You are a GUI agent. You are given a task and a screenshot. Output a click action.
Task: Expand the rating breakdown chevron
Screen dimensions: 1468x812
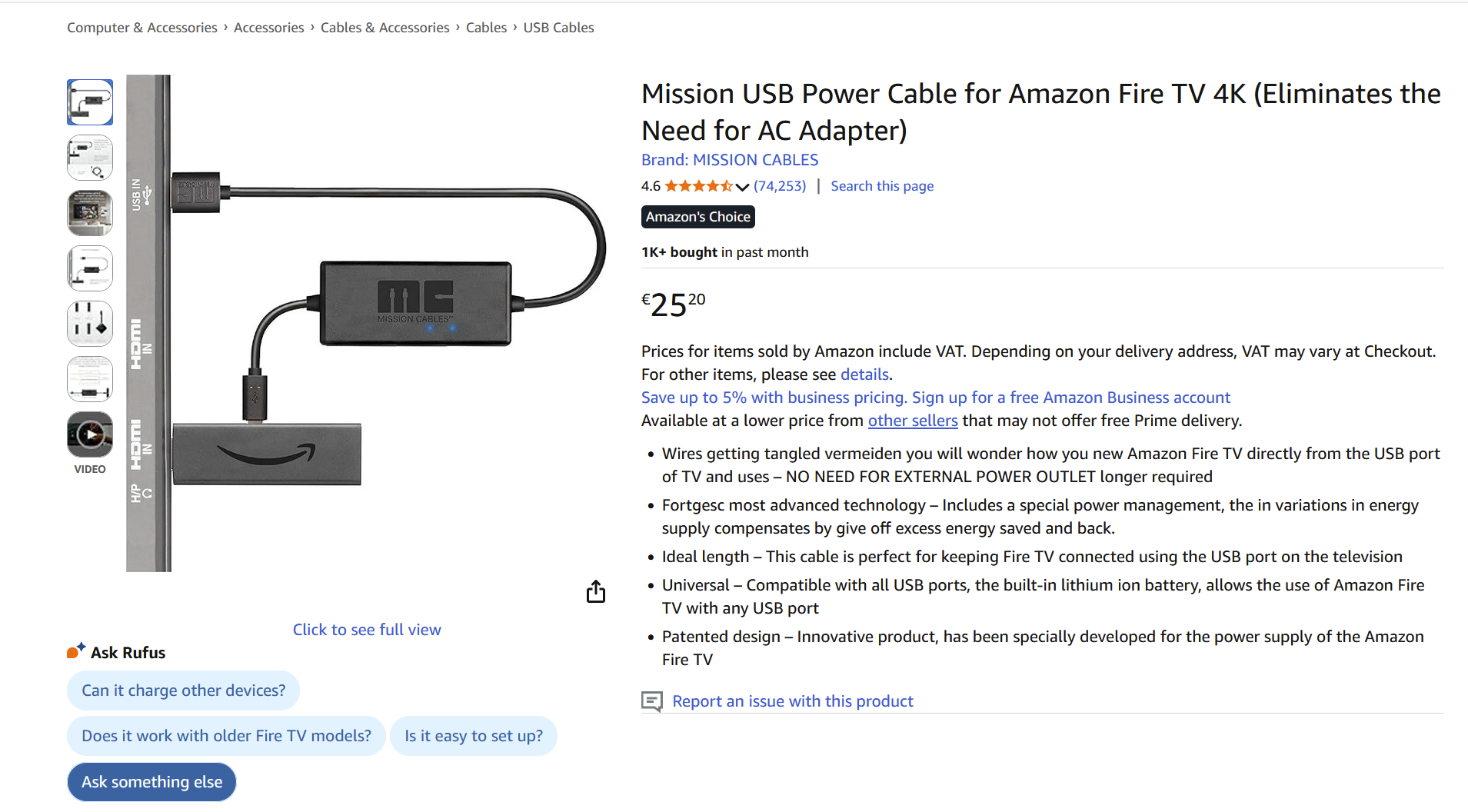[742, 187]
